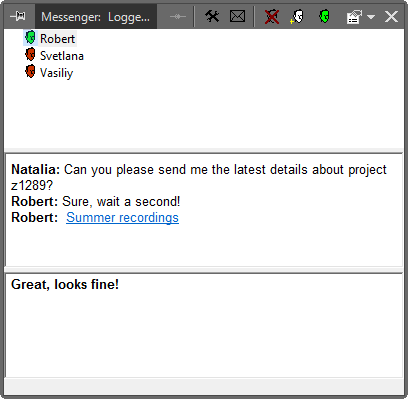This screenshot has height=399, width=408.
Task: Click the envelope message icon
Action: click(x=237, y=16)
